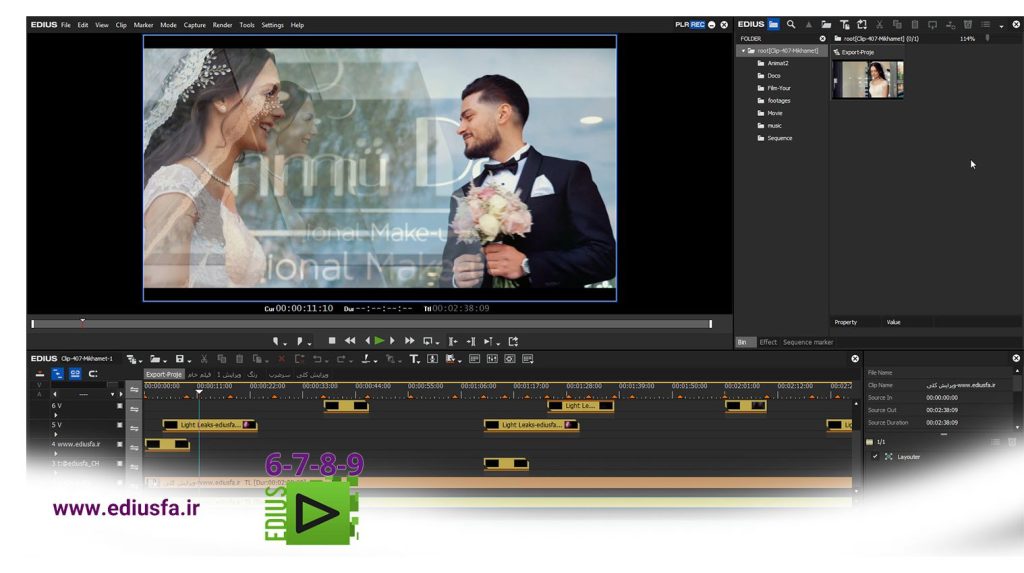Expand the 6 V track
This screenshot has height=573, width=1024.
tap(56, 415)
